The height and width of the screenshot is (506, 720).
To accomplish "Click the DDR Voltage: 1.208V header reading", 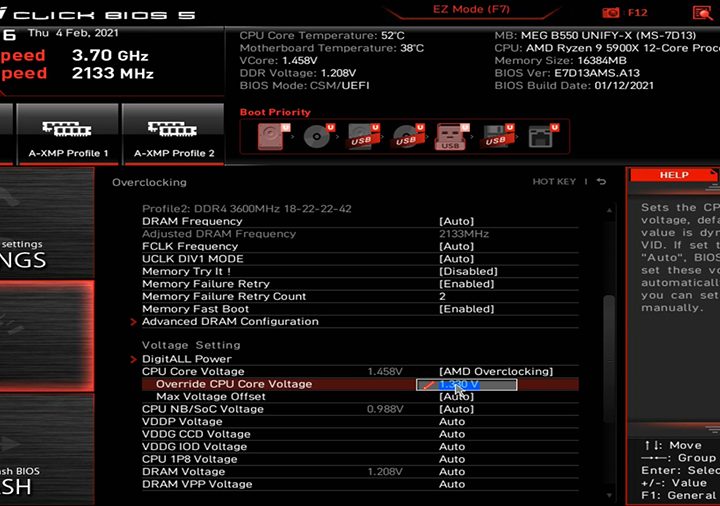I will coord(298,73).
